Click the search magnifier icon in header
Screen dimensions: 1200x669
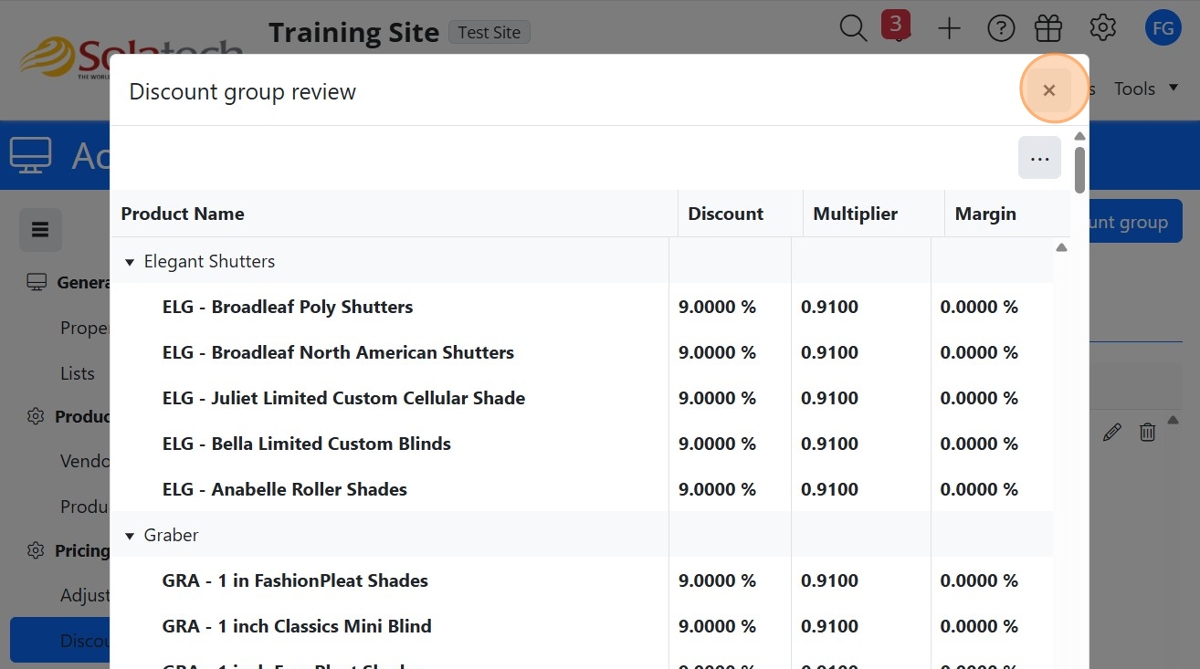(x=853, y=28)
